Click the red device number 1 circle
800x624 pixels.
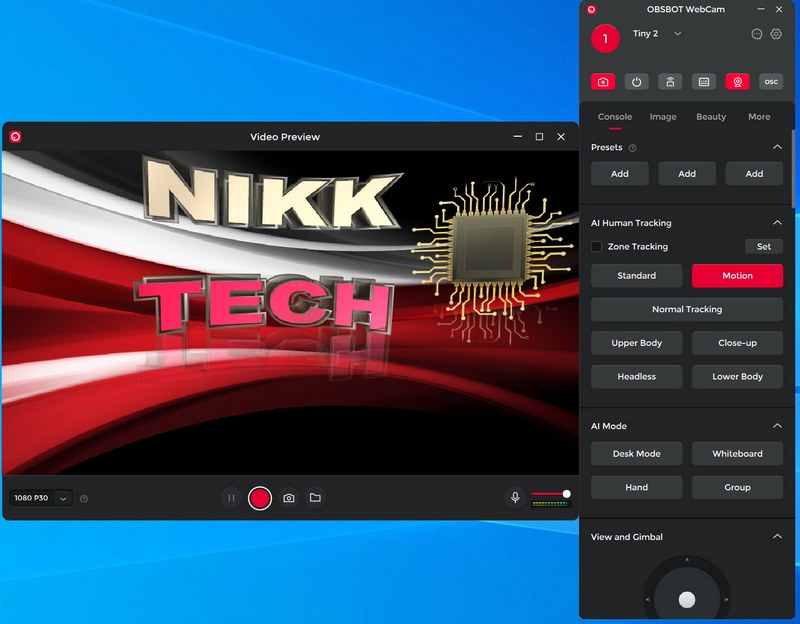coord(605,38)
